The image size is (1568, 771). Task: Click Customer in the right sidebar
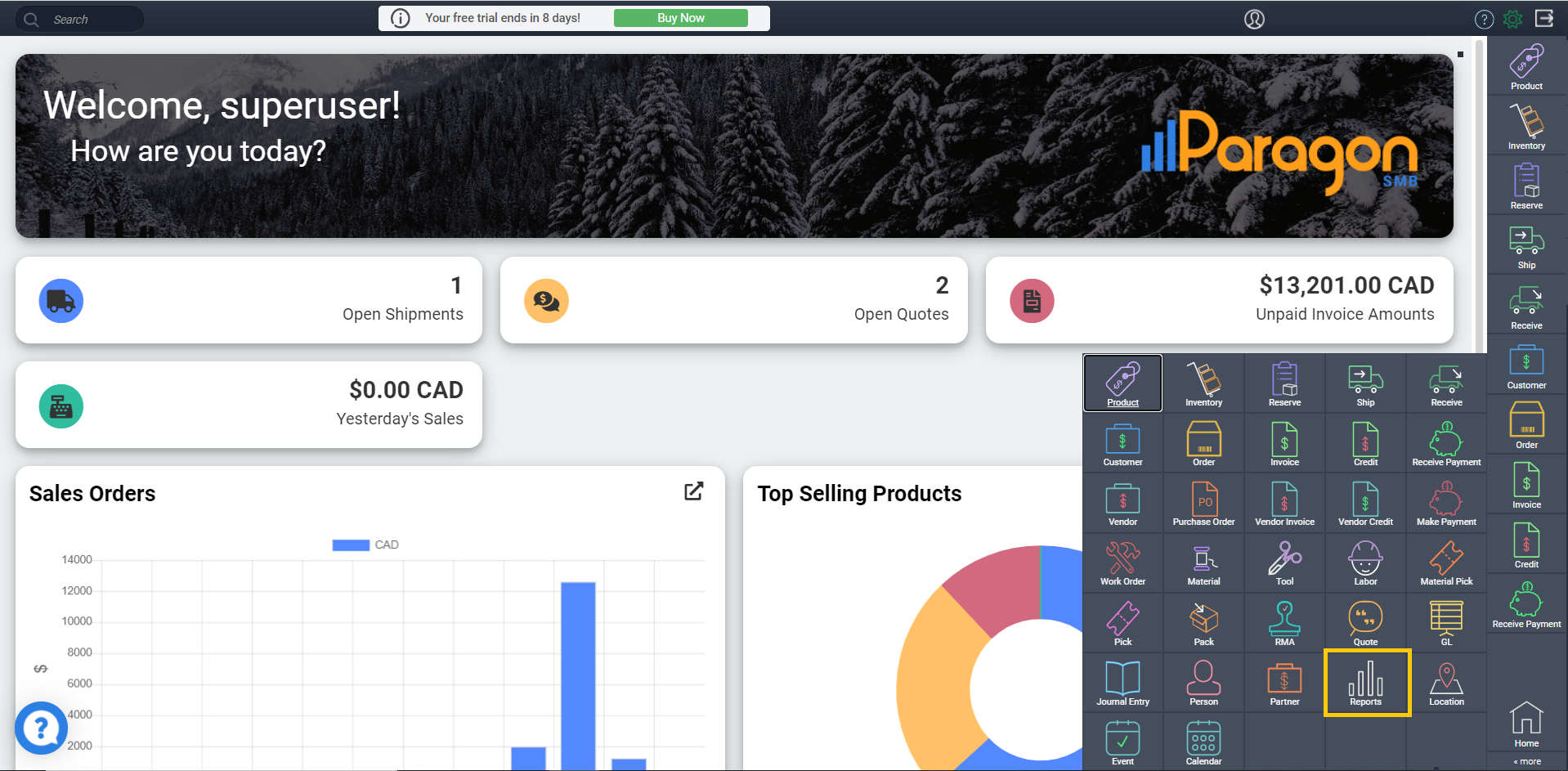(1526, 365)
